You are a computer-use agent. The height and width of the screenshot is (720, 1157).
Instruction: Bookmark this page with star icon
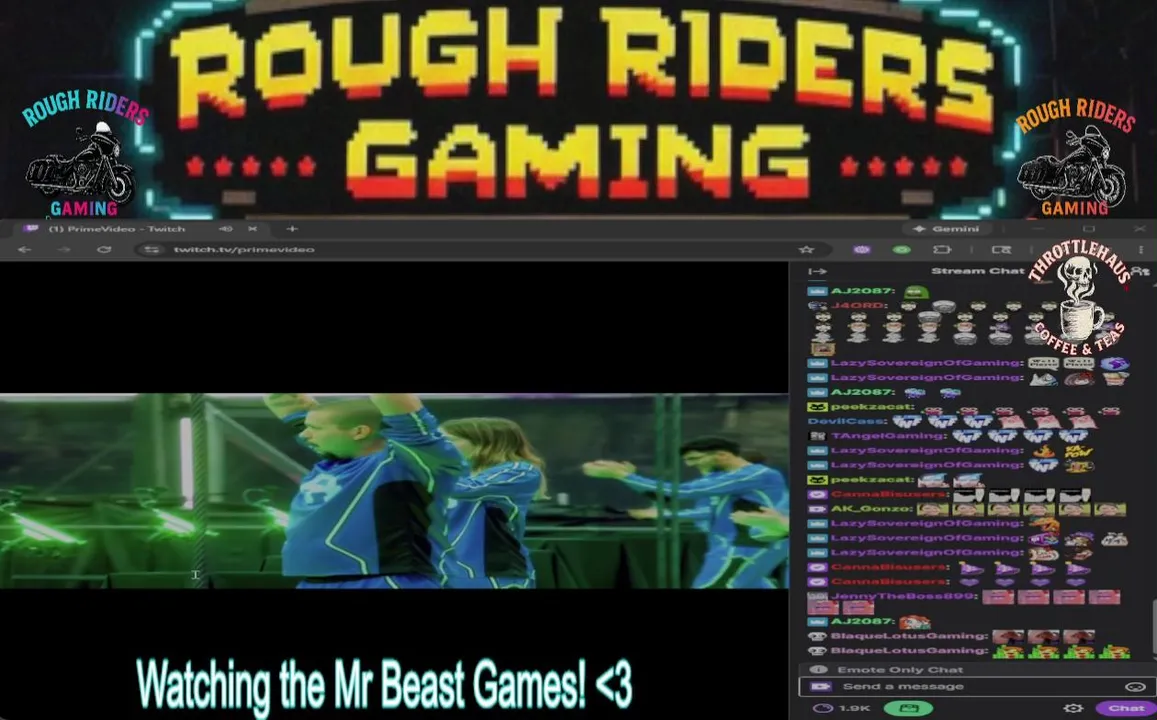point(807,249)
